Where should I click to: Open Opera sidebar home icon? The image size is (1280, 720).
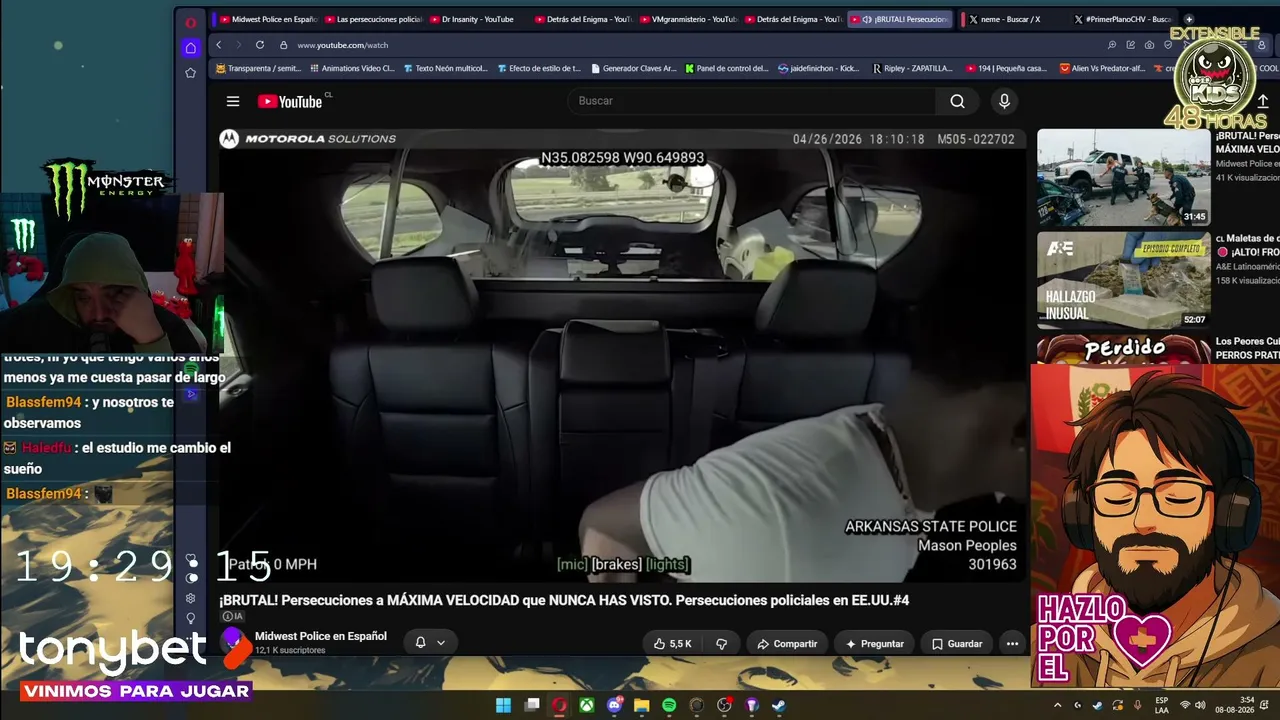coord(191,48)
